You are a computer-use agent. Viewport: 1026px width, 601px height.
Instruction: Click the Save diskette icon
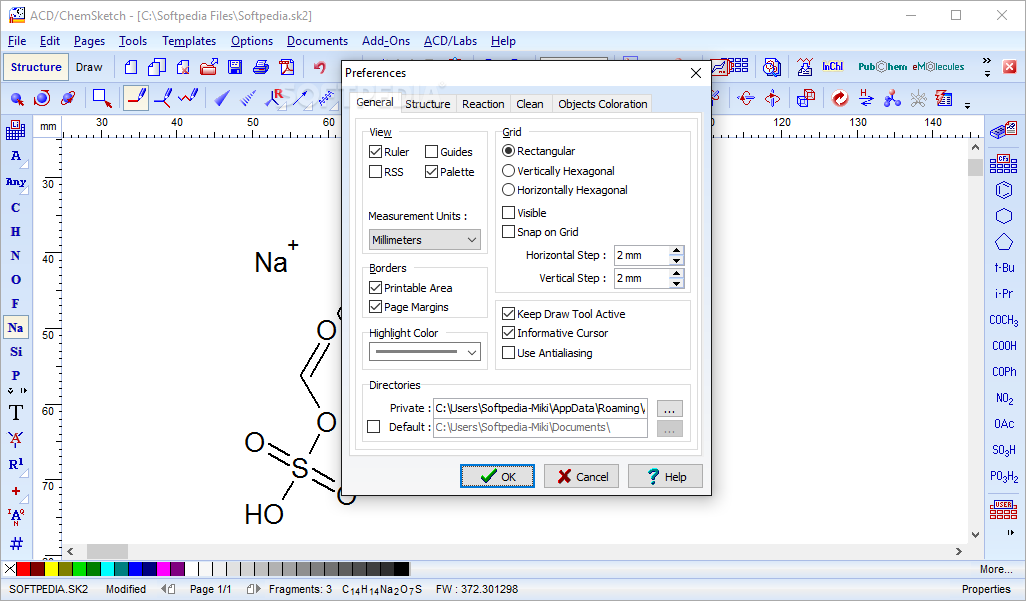tap(235, 67)
